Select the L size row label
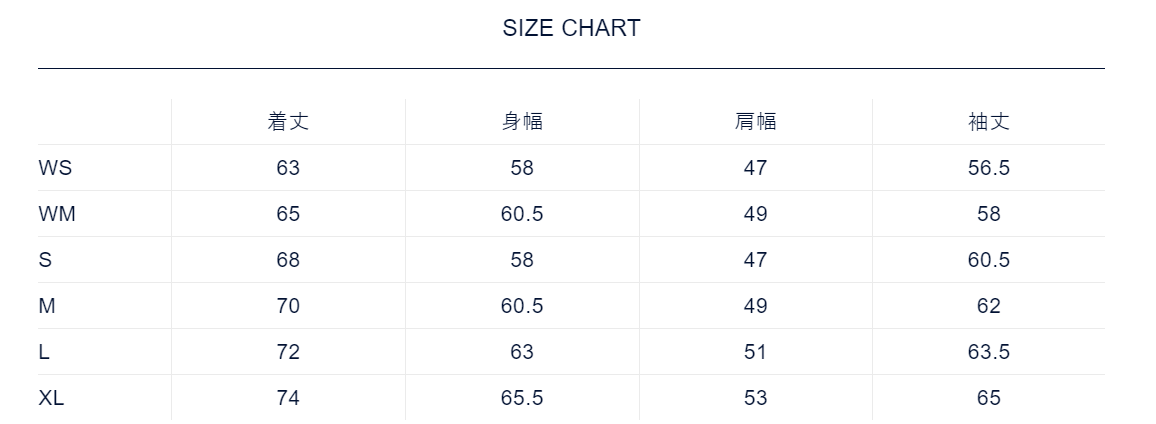This screenshot has height=424, width=1156. [44, 352]
